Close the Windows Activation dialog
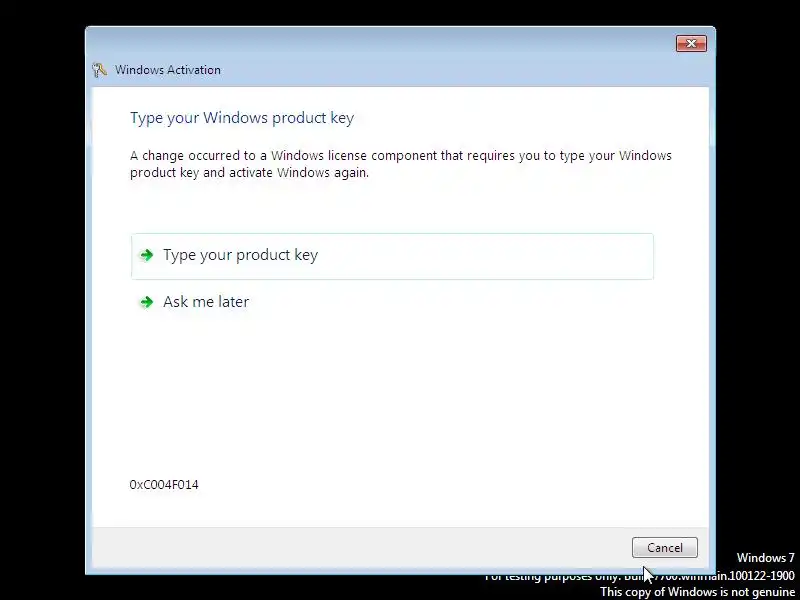Image resolution: width=800 pixels, height=600 pixels. pyautogui.click(x=691, y=44)
